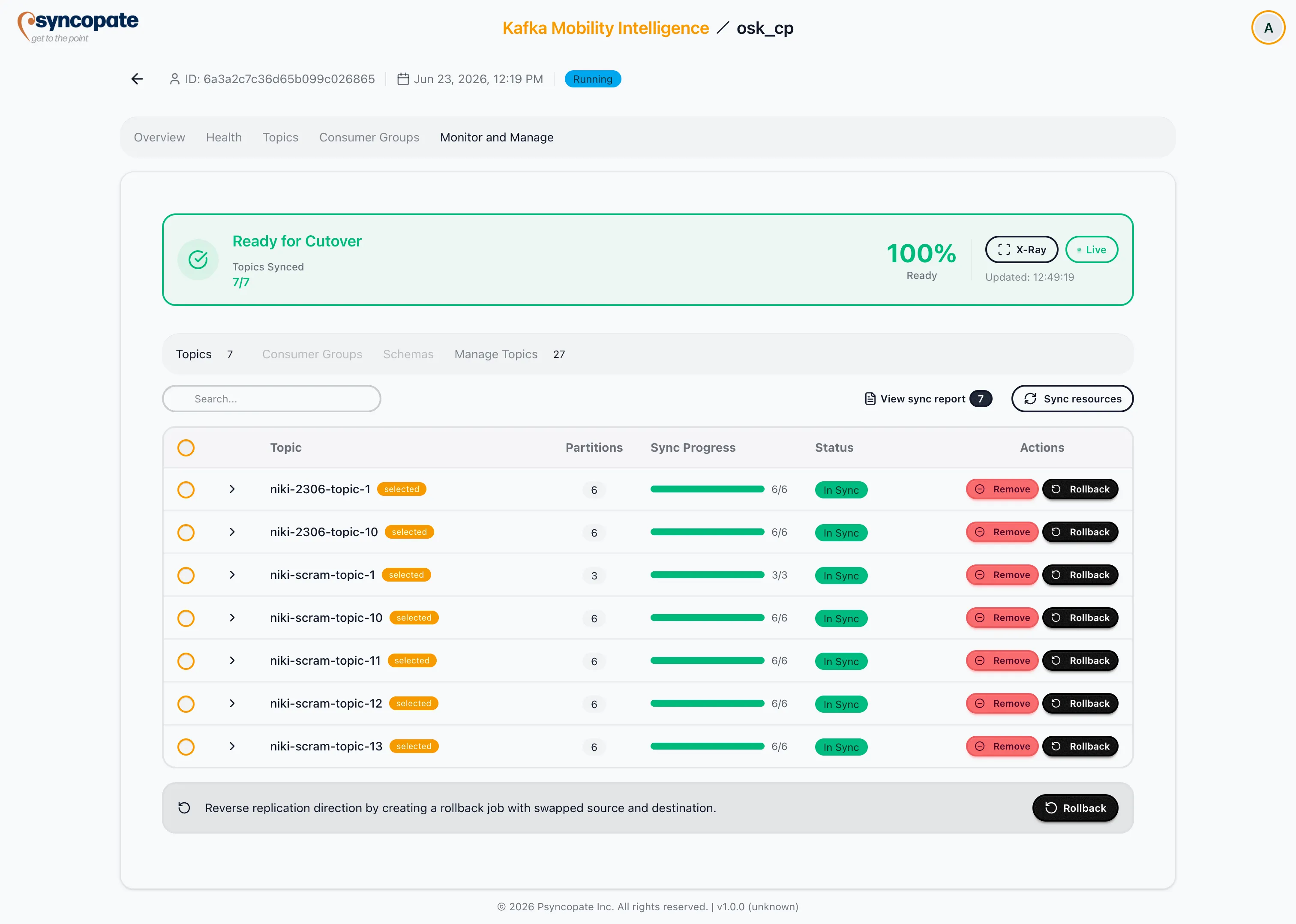
Task: Open the top Consumer Groups tab
Action: (369, 137)
